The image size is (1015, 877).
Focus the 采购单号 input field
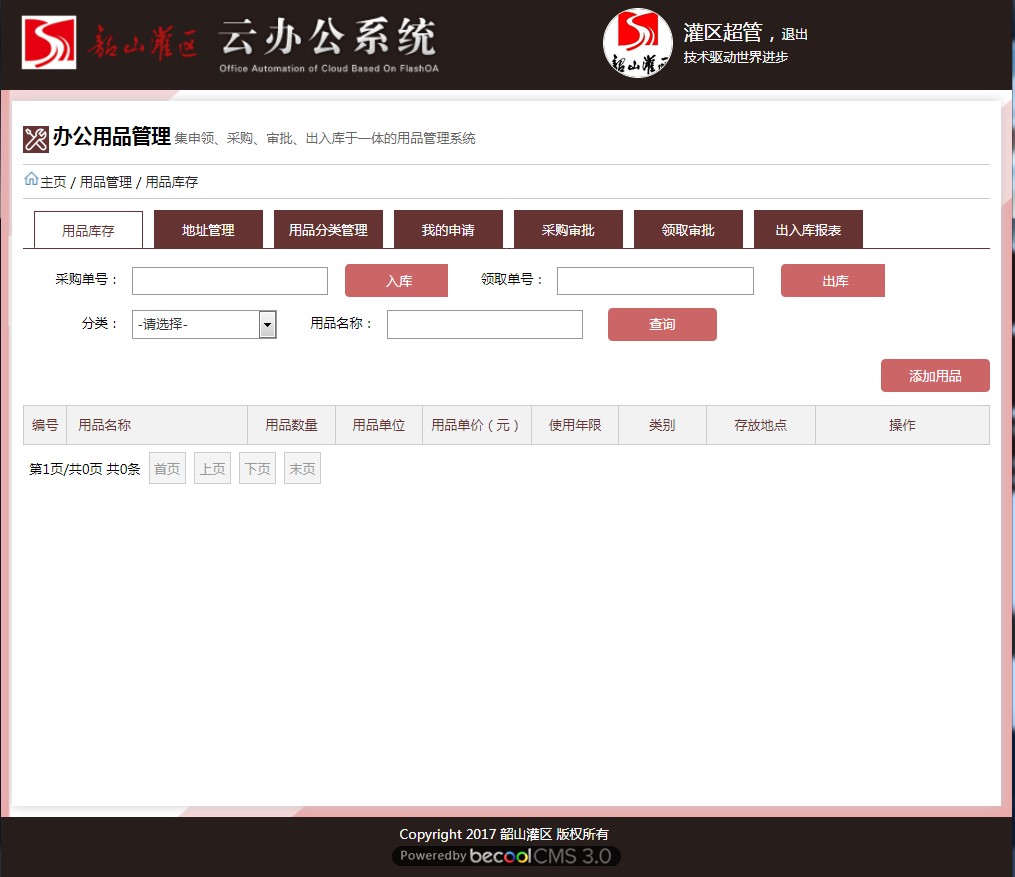tap(230, 281)
